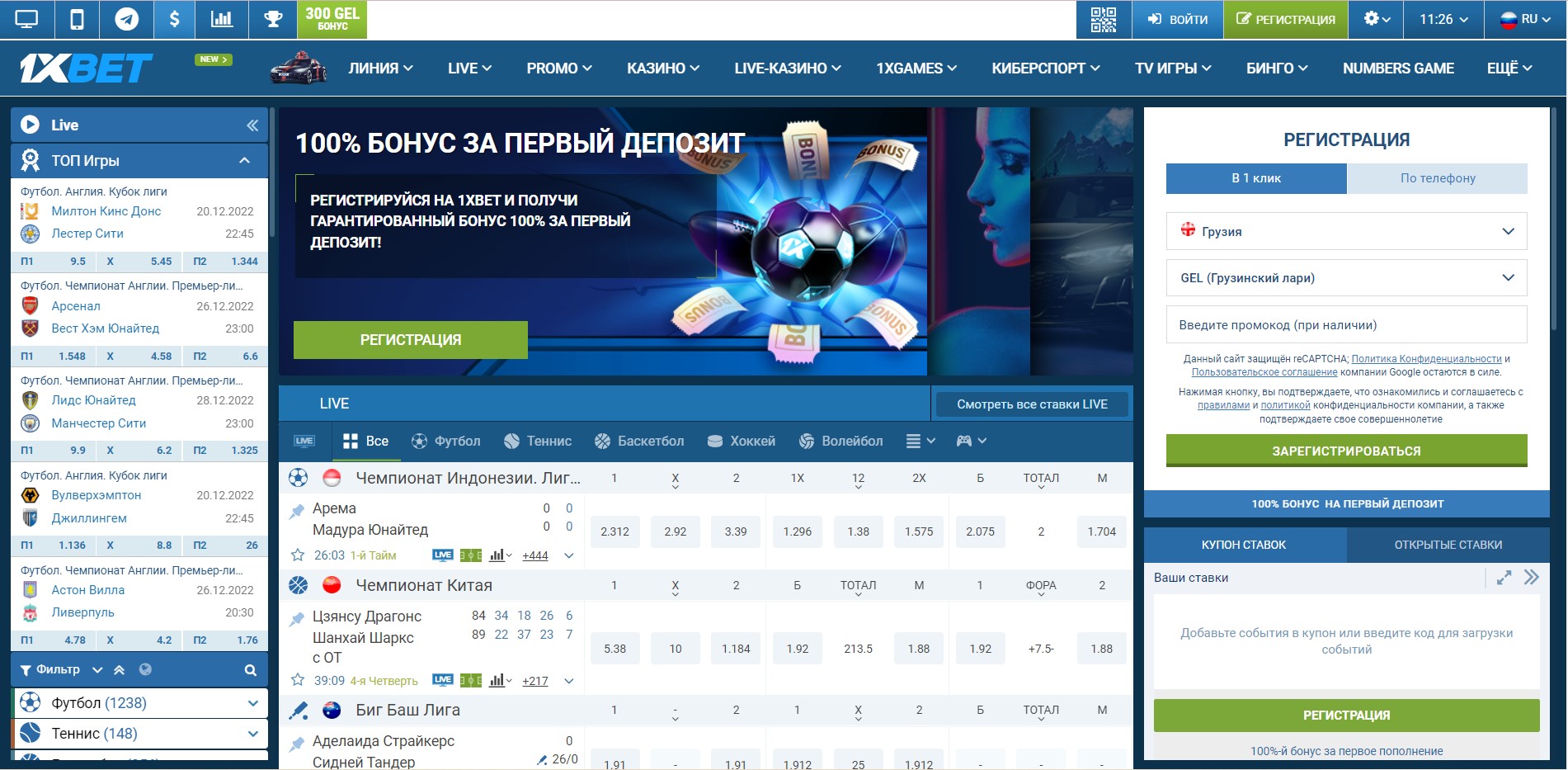Open the Милтон Кинс Донс match

tap(106, 211)
